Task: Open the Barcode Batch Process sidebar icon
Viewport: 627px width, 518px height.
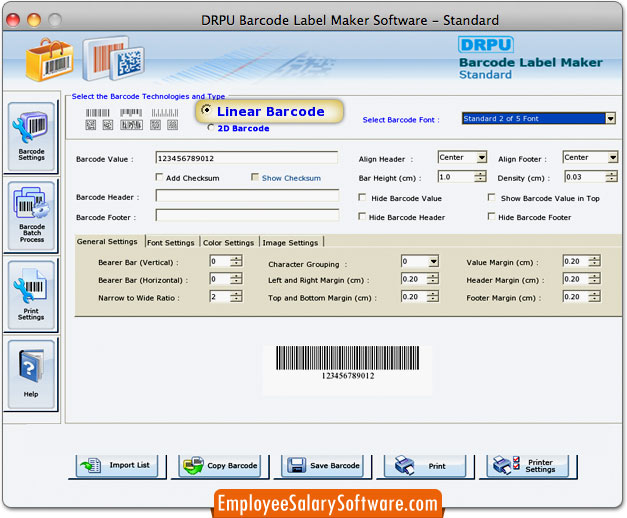Action: tap(31, 216)
